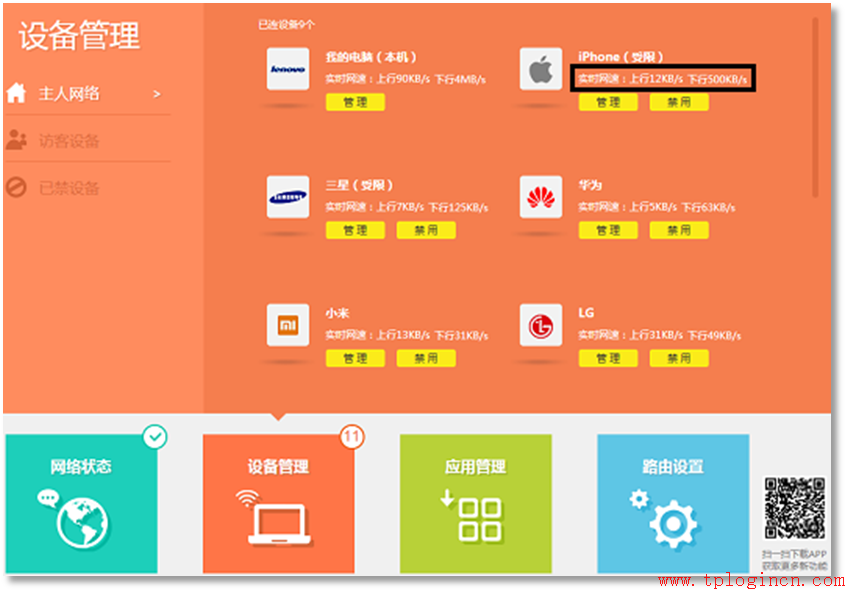The width and height of the screenshot is (846, 591).
Task: Disable 小米 with its 禁用 button
Action: click(x=426, y=358)
